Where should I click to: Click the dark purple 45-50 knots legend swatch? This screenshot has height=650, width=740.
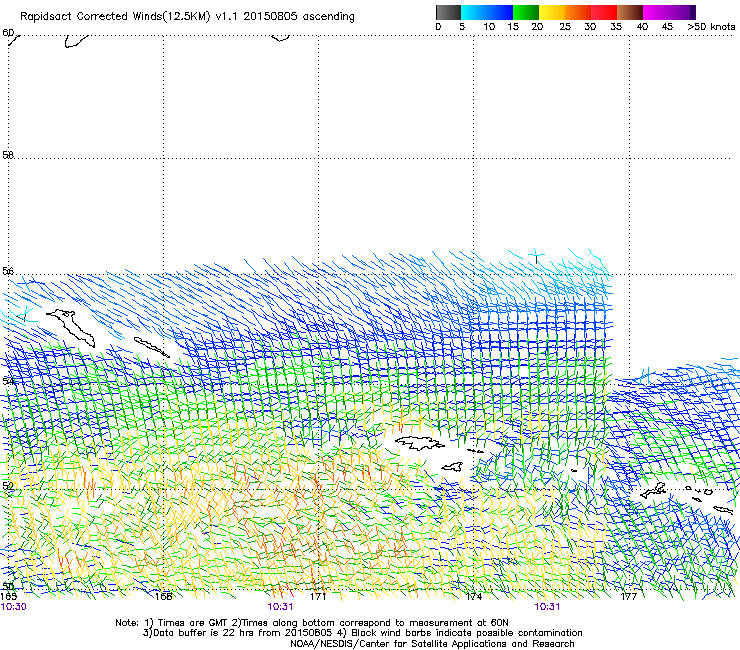(682, 12)
